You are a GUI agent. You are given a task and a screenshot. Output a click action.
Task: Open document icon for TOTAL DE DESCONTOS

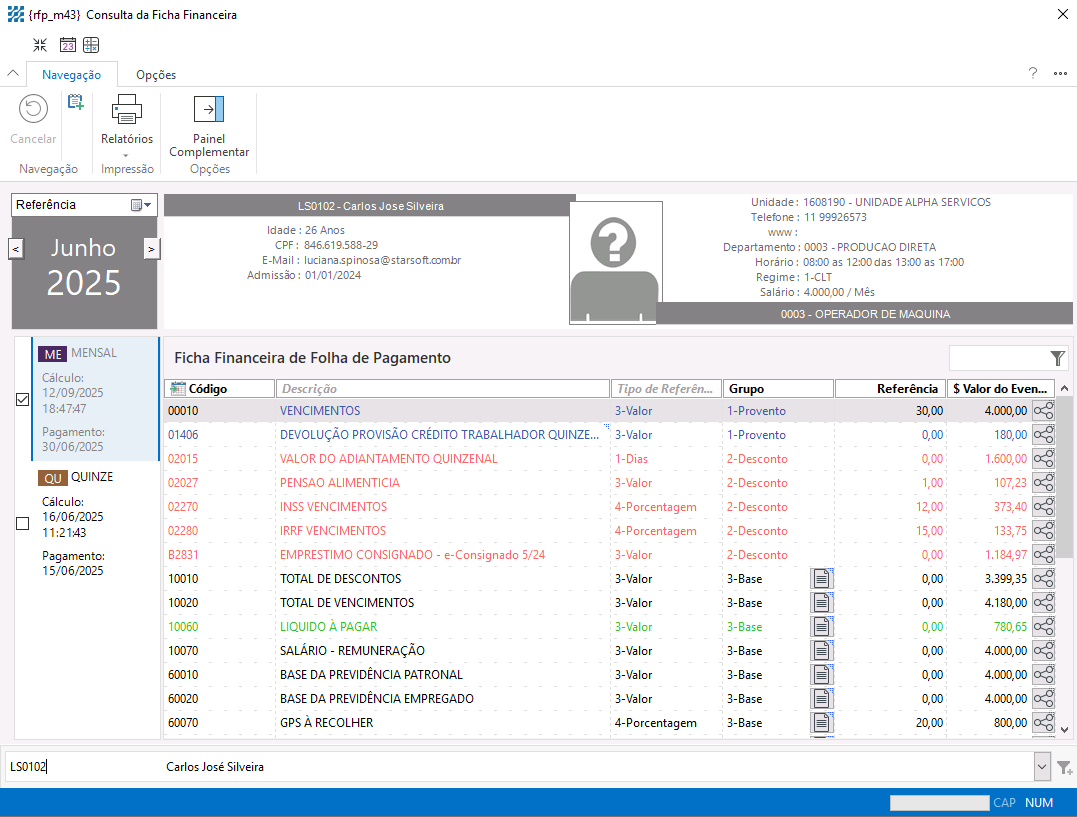[x=821, y=579]
